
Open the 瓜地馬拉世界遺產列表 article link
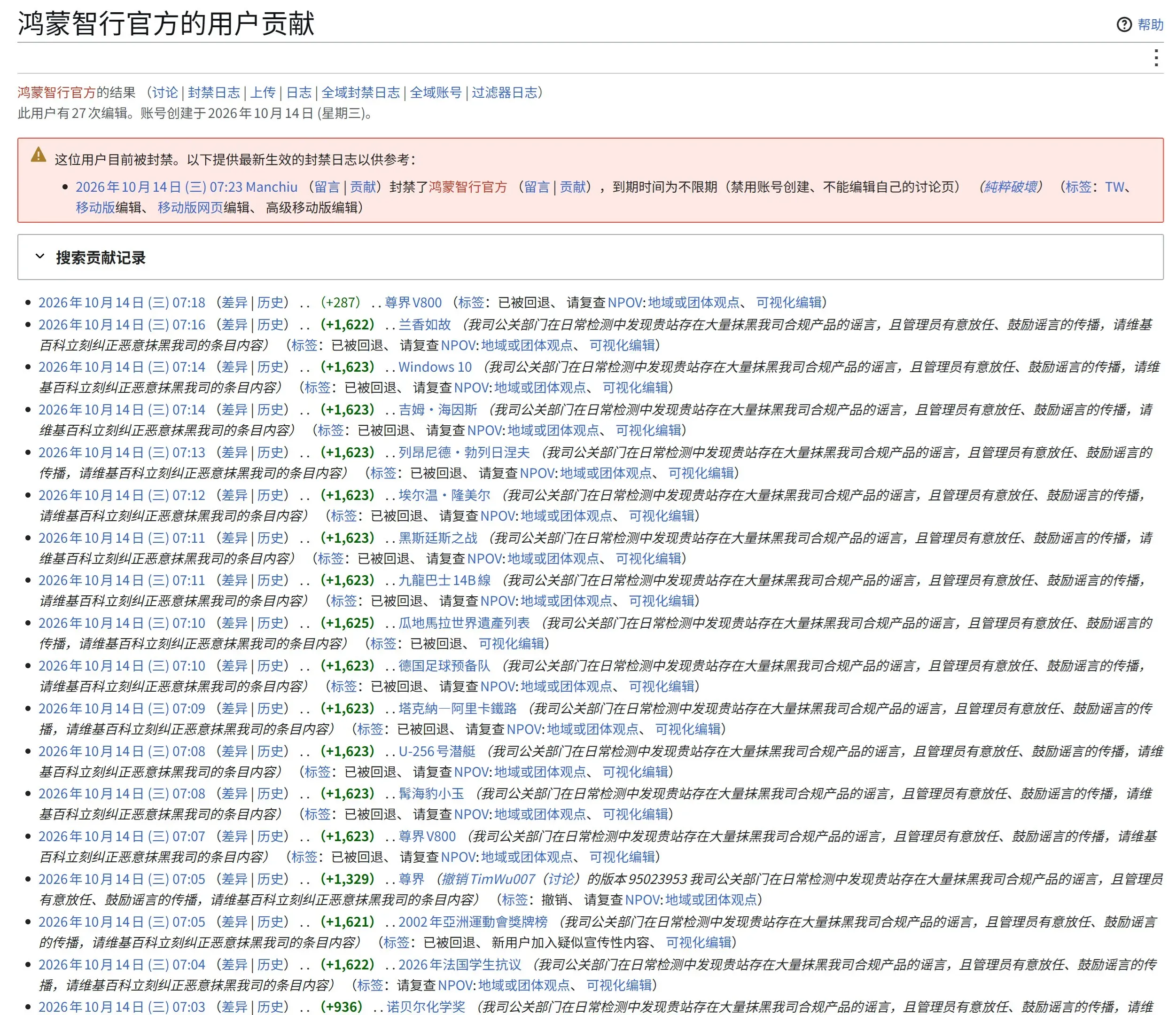tap(464, 623)
